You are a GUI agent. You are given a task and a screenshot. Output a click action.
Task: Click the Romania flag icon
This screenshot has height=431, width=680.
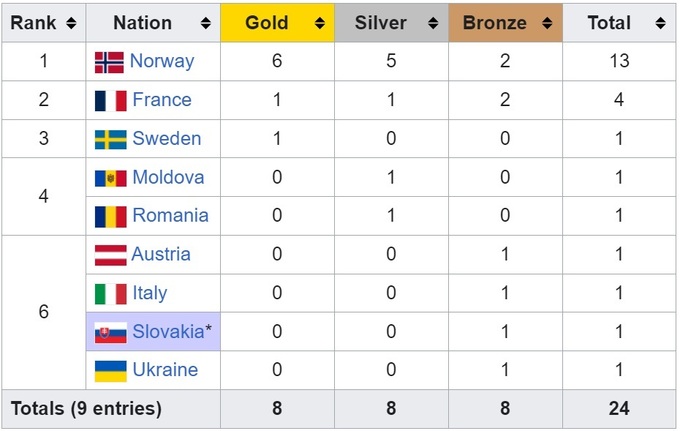(110, 216)
